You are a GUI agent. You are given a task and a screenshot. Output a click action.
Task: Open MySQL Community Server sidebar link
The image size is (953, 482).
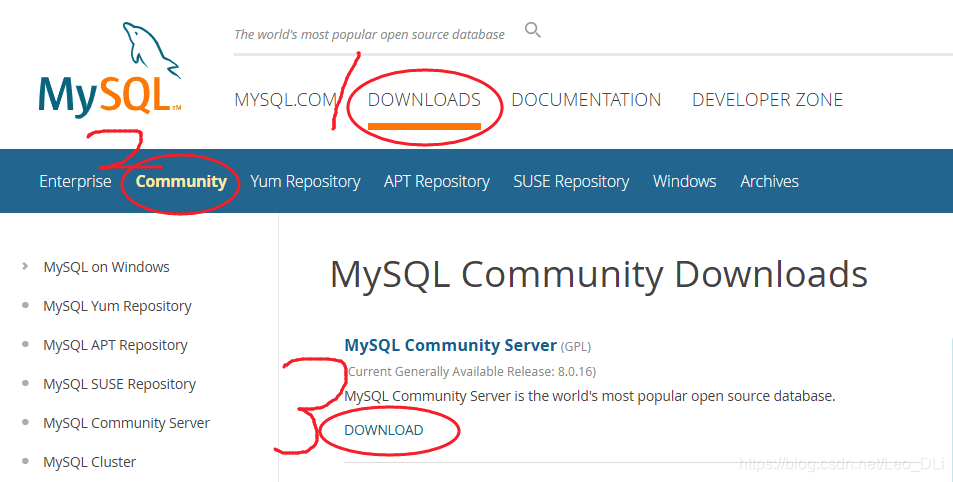[126, 423]
